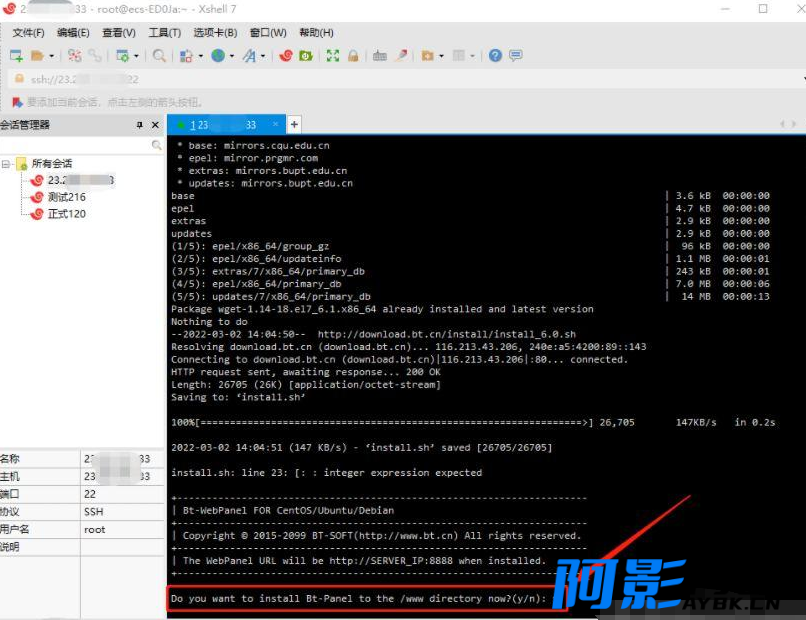Toggle full screen mode icon

click(333, 56)
